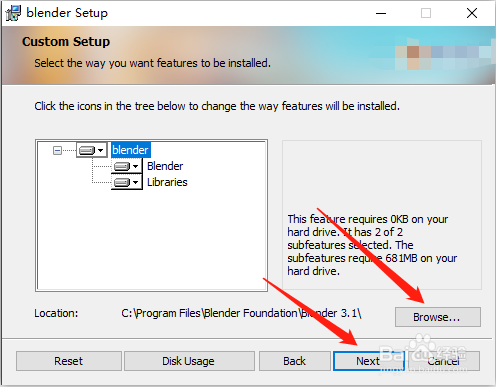Click the blender Setup installer icon in title bar
This screenshot has height=387, width=496.
tap(13, 13)
